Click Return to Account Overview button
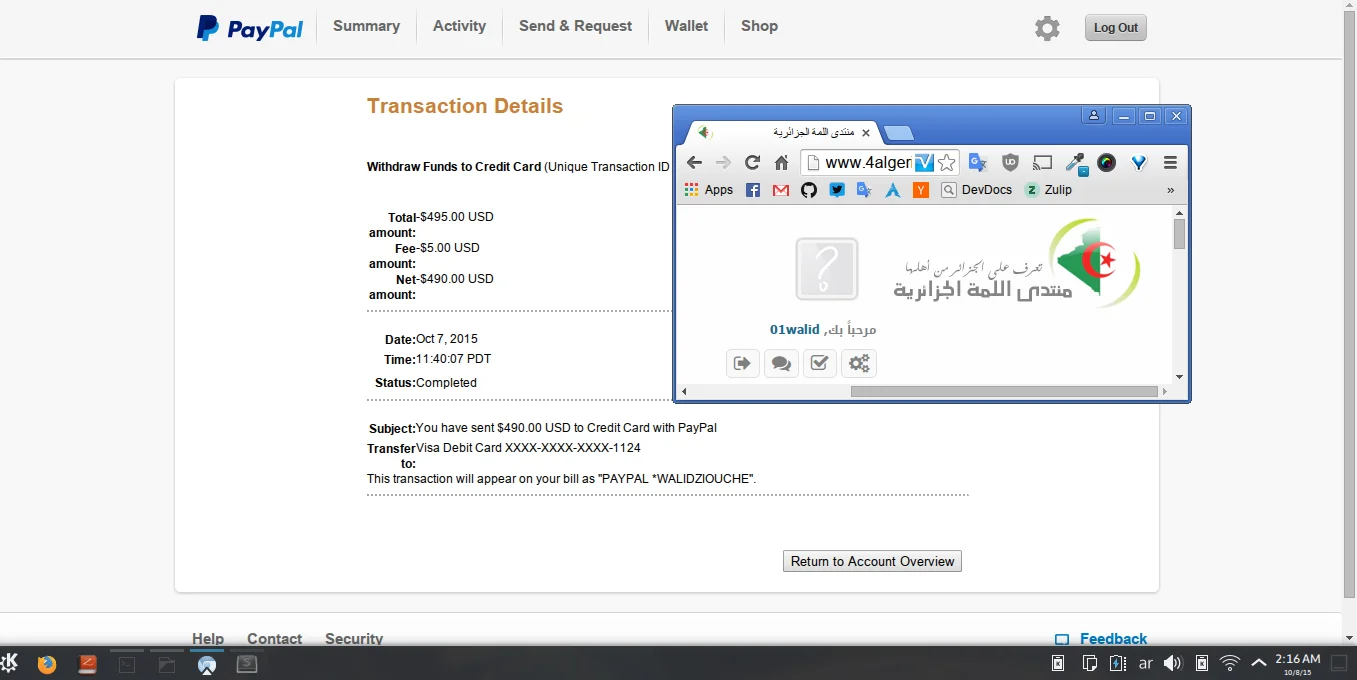Viewport: 1357px width, 680px height. [872, 561]
